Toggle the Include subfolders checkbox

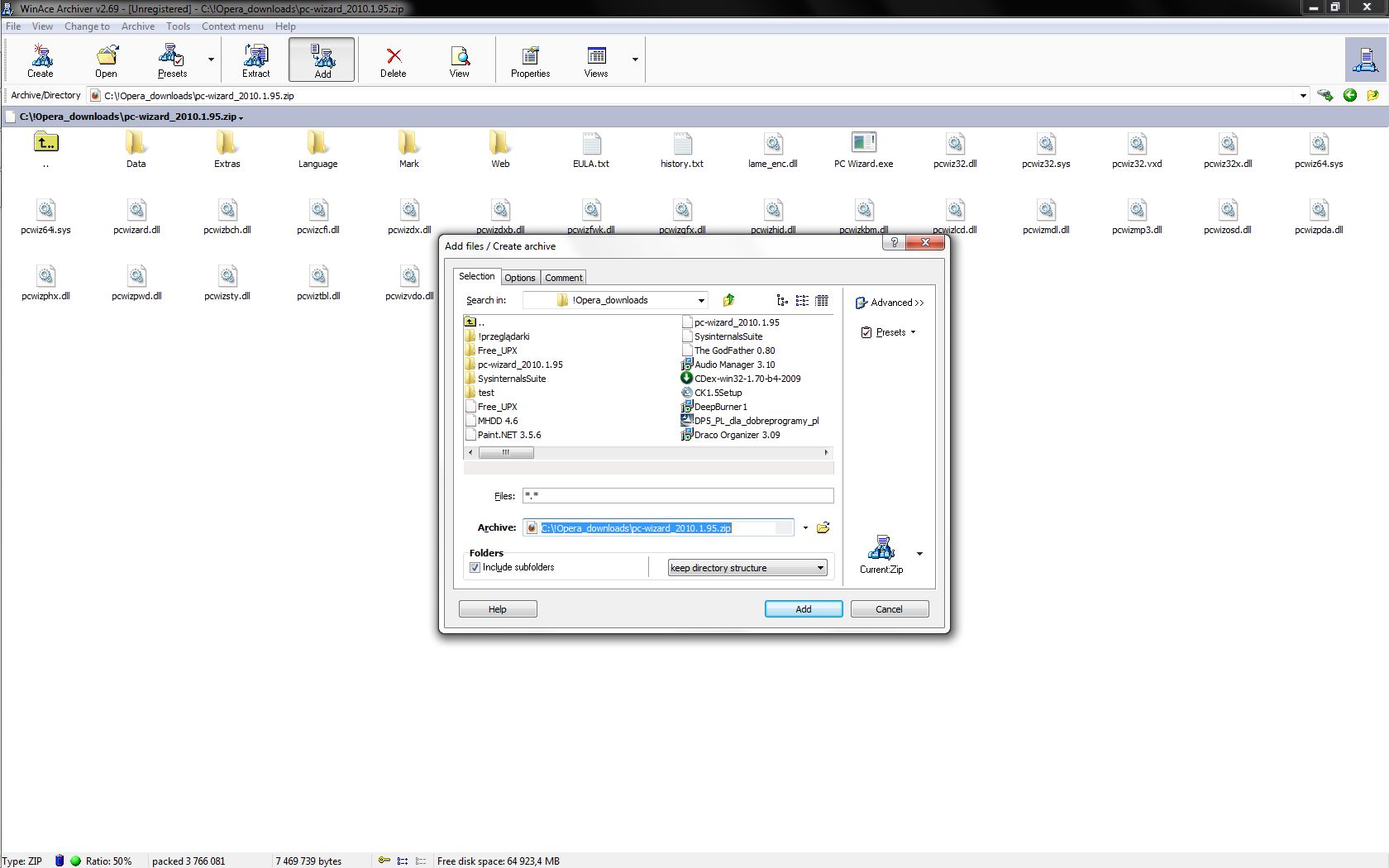[x=475, y=567]
